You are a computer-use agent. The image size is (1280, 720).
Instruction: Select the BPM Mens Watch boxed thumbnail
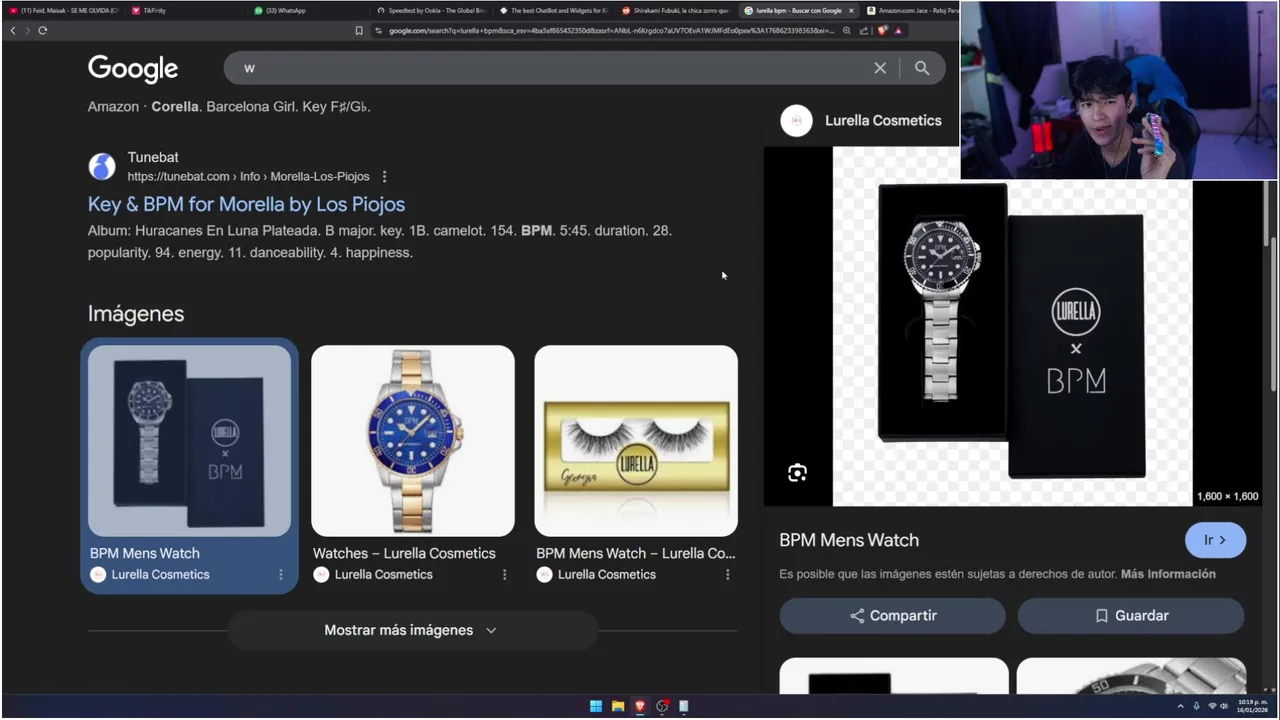[189, 441]
